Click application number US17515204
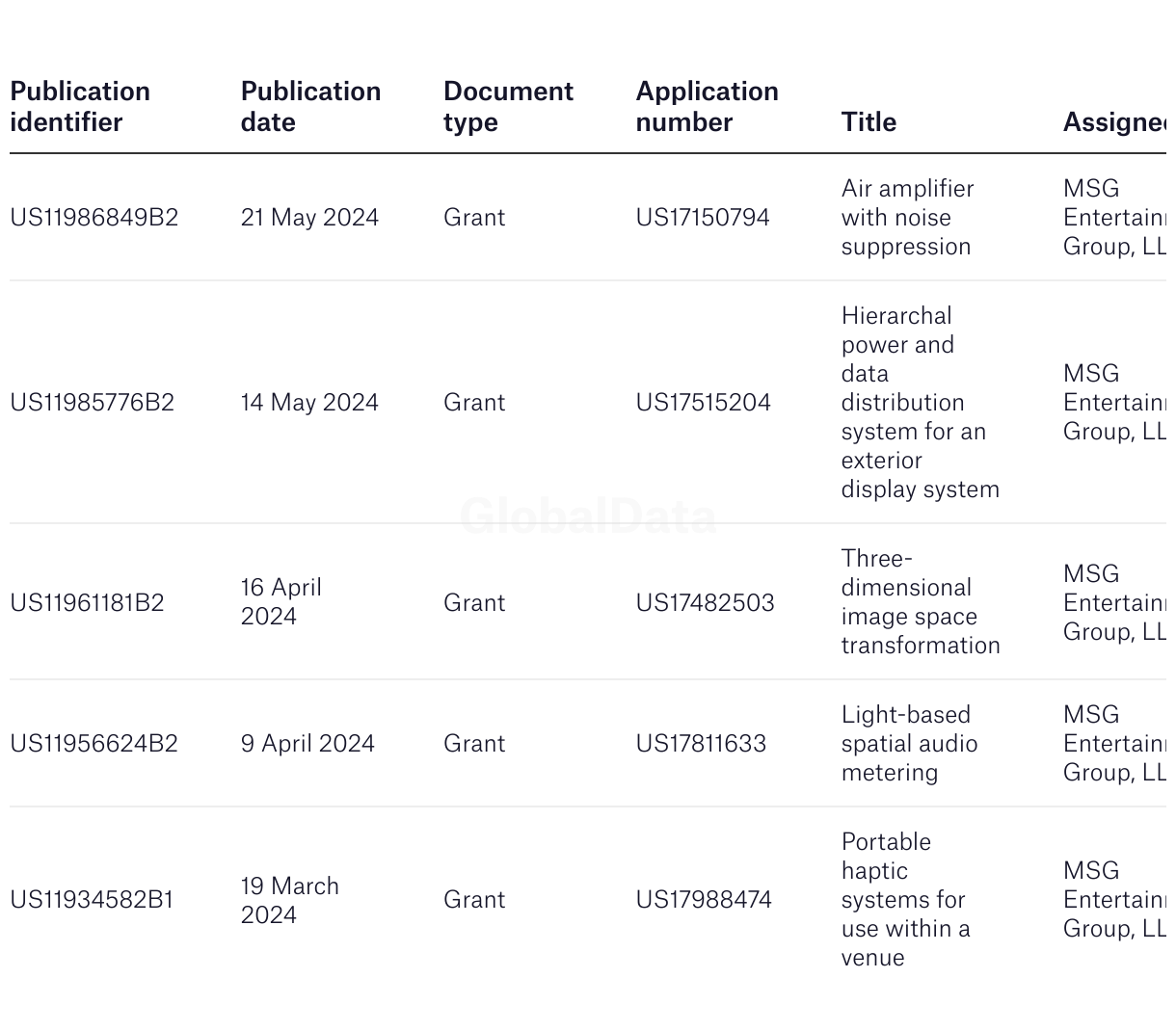Screen dimensions: 1176x1031 [704, 403]
